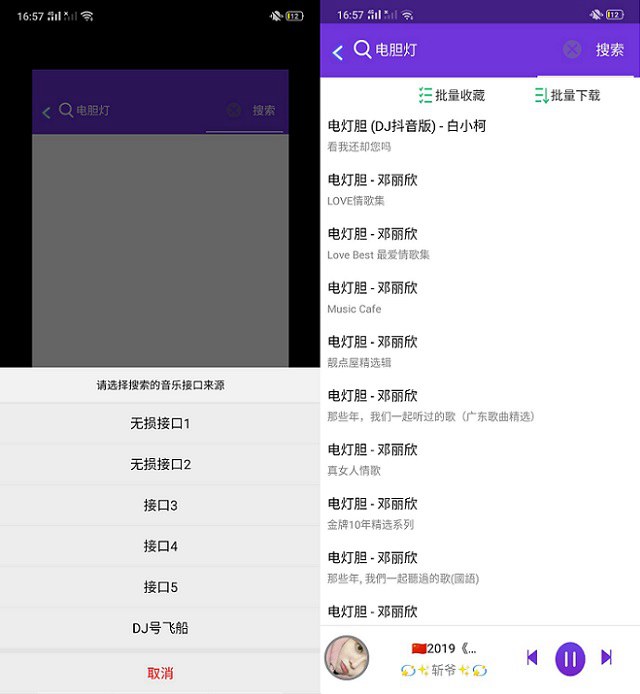Go back using arrow in right search bar
Image resolution: width=640 pixels, height=694 pixels.
338,53
